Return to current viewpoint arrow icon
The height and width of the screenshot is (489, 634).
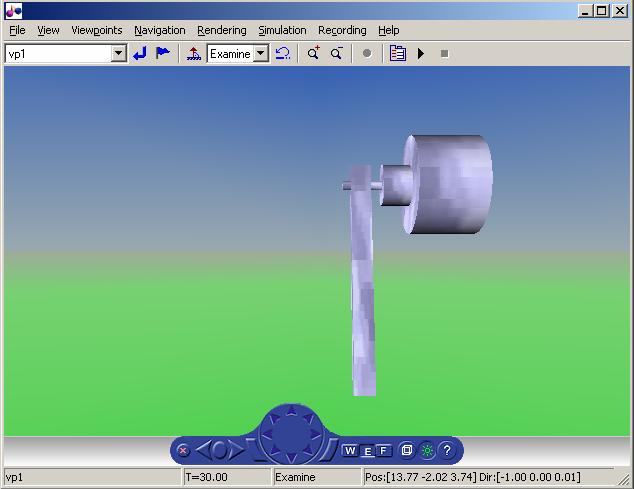click(140, 53)
